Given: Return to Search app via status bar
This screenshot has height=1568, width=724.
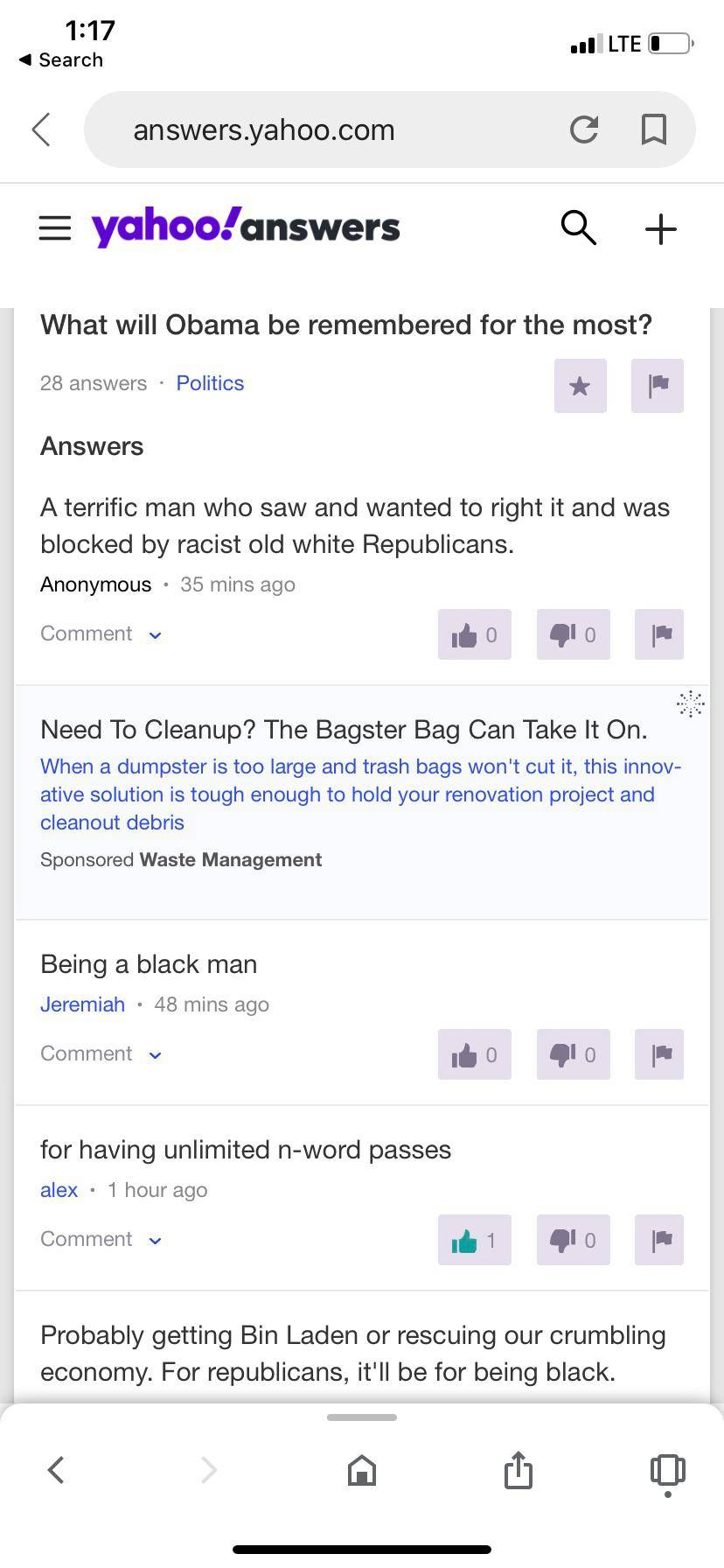Looking at the screenshot, I should (x=61, y=60).
